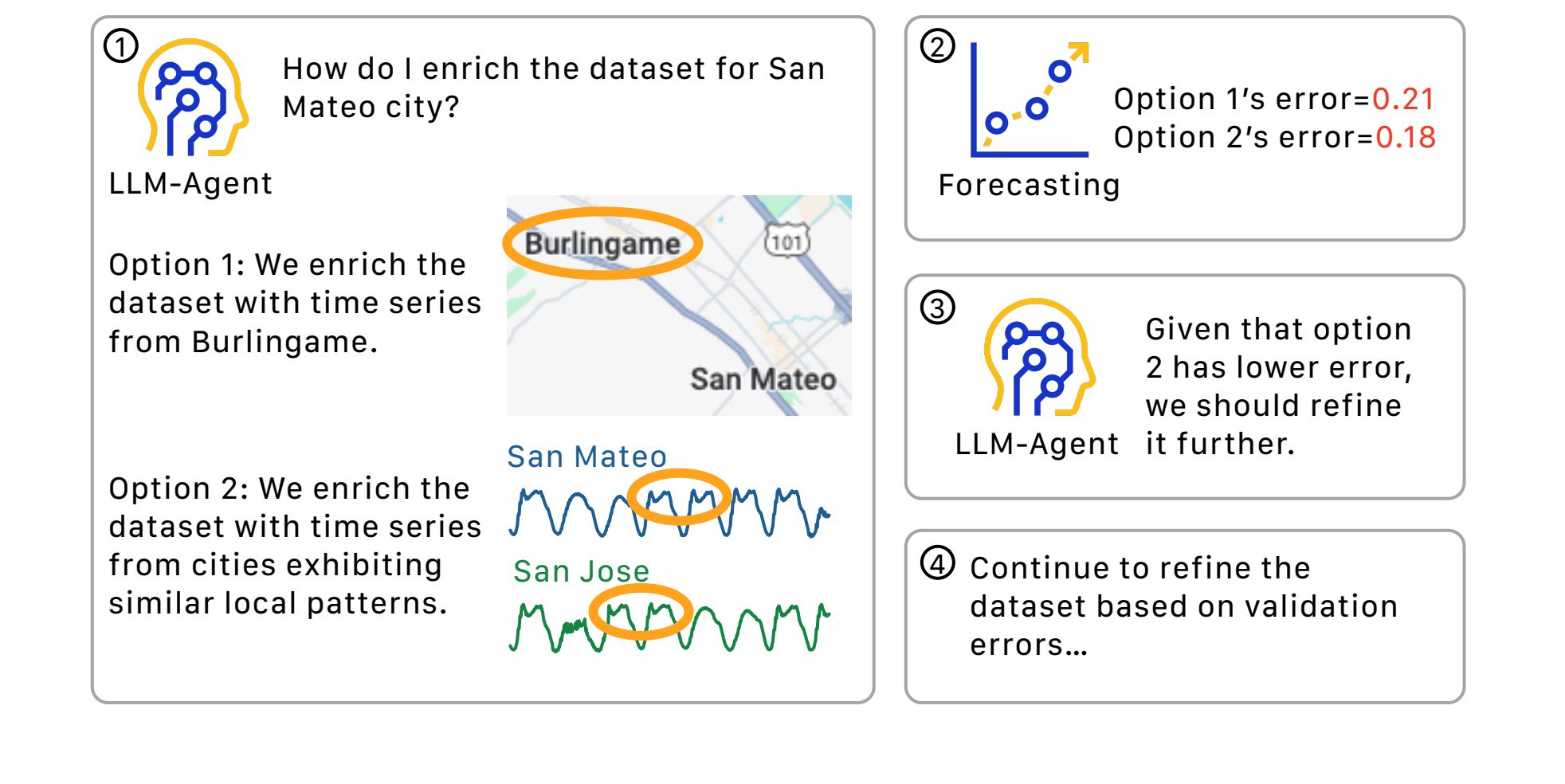This screenshot has height=784, width=1565.
Task: Click the LLM-Agent head icon in panel 3
Action: coord(1040,357)
